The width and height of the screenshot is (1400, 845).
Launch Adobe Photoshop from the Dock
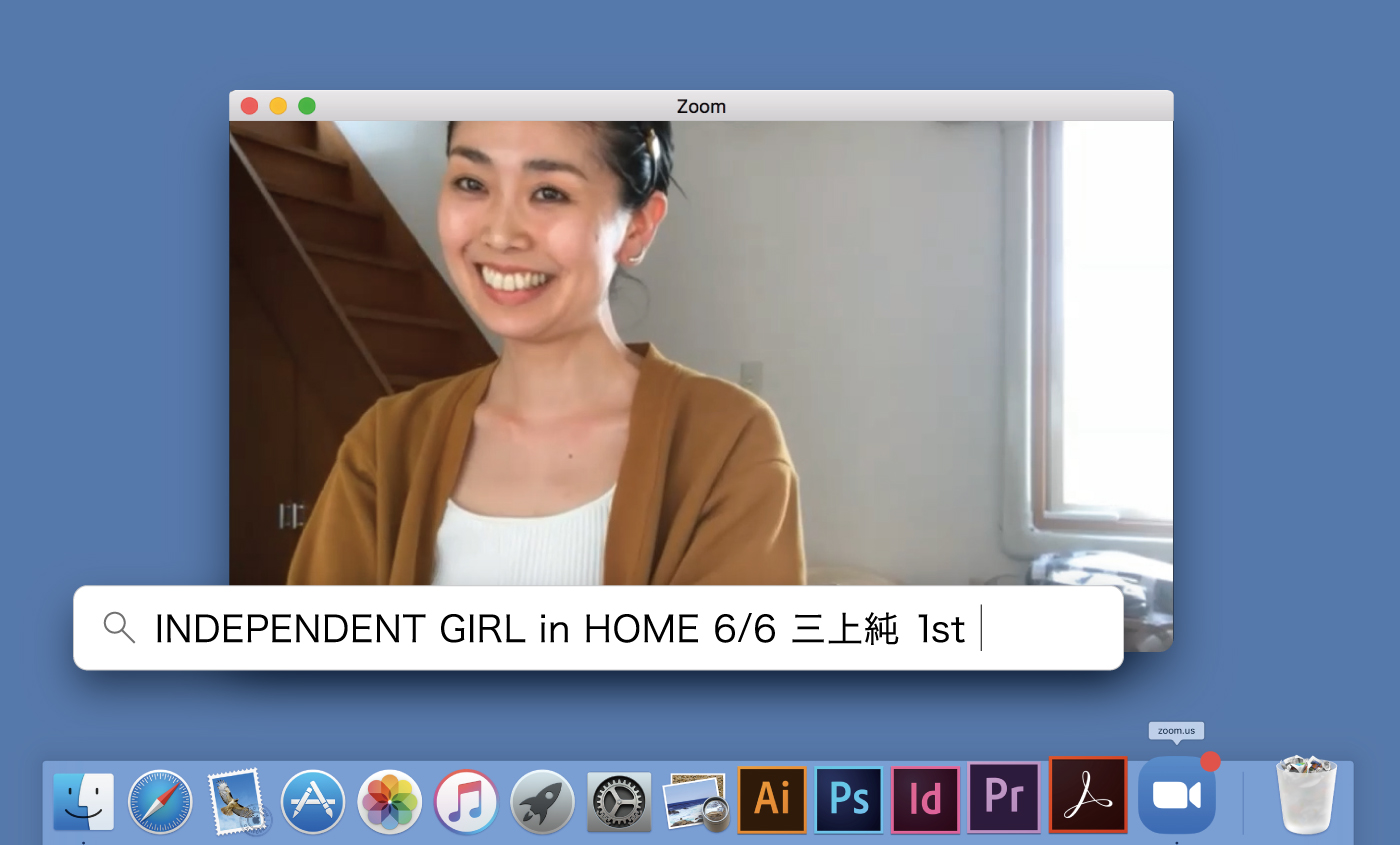(849, 799)
